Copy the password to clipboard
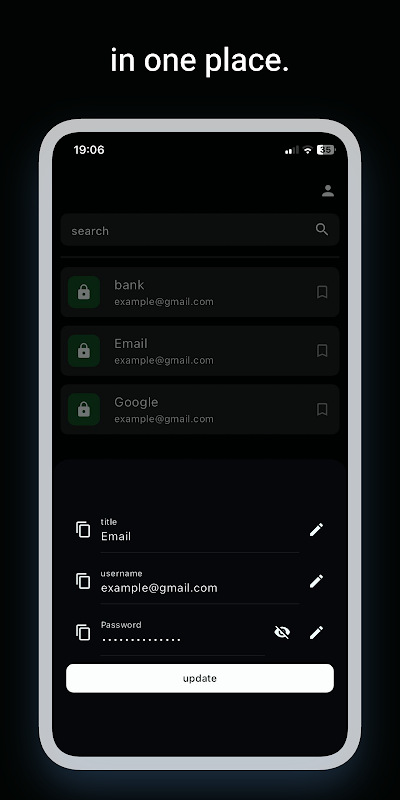 pos(83,633)
